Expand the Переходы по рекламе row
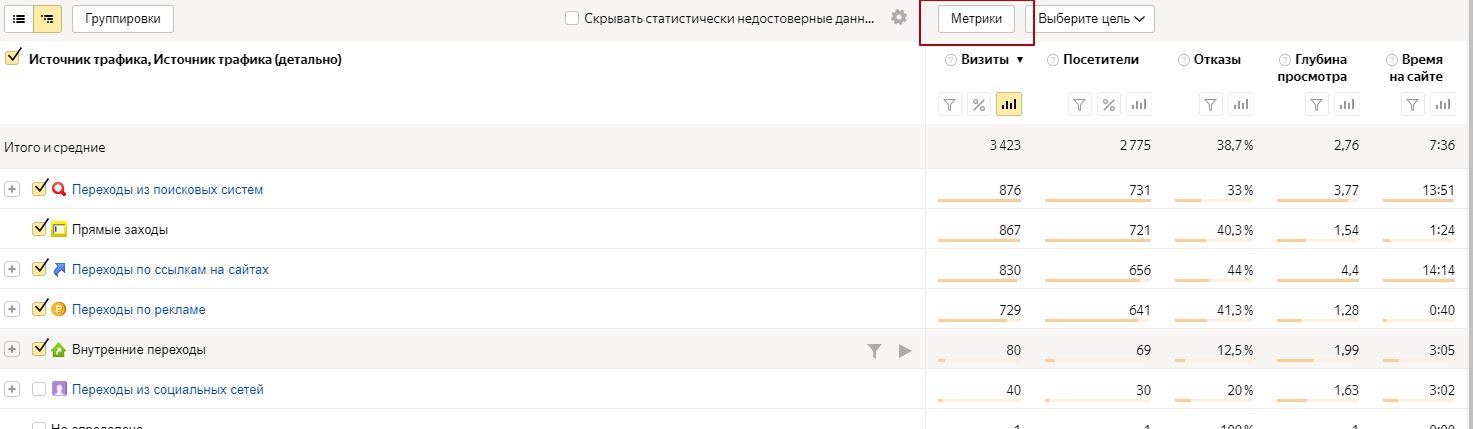1473x429 pixels. point(12,309)
